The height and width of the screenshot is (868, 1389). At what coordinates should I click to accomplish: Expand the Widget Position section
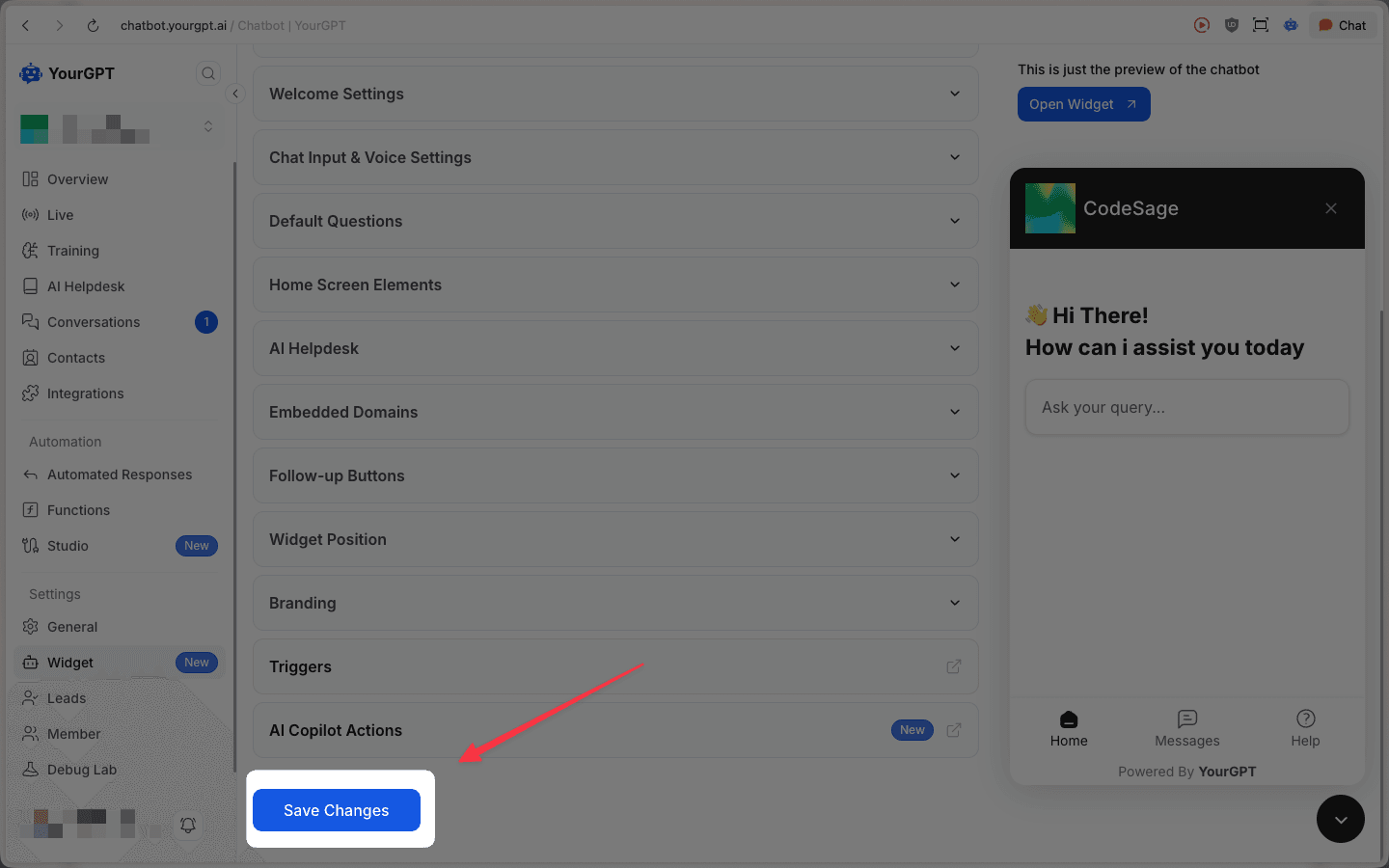click(x=615, y=539)
